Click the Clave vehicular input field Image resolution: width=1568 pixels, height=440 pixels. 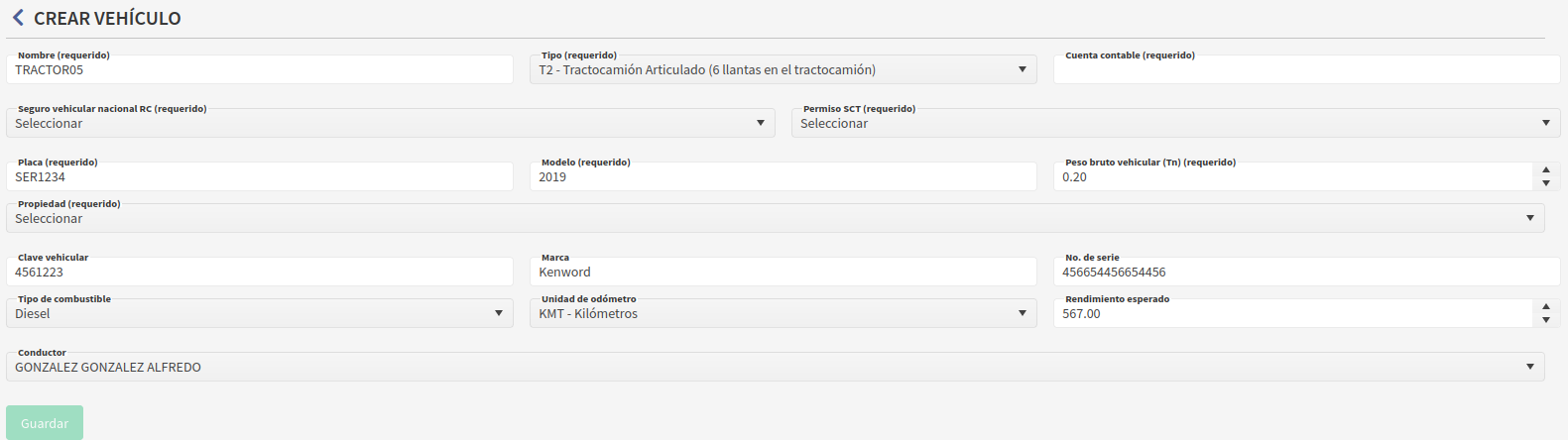point(260,273)
